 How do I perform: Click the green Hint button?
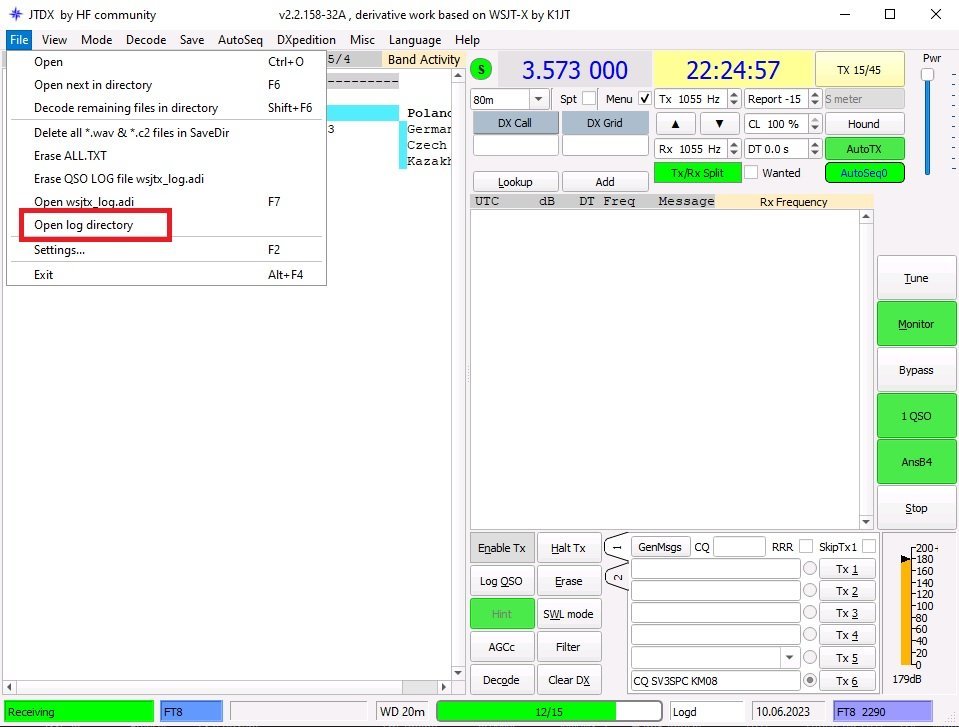(x=502, y=614)
